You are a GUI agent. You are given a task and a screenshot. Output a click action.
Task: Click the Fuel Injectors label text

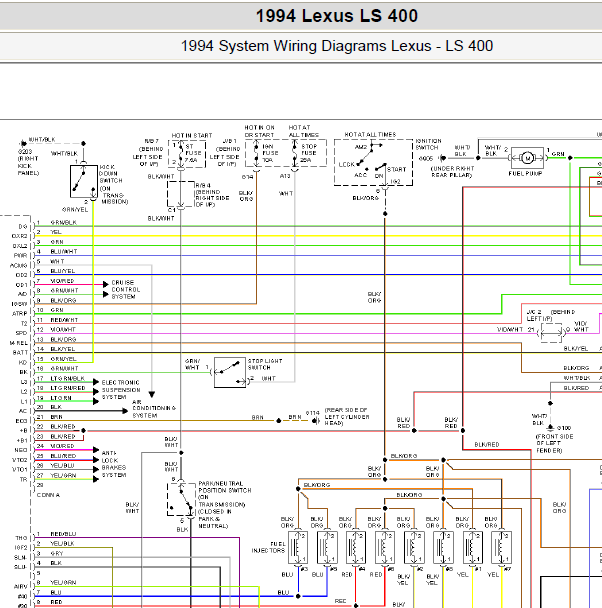coord(268,547)
